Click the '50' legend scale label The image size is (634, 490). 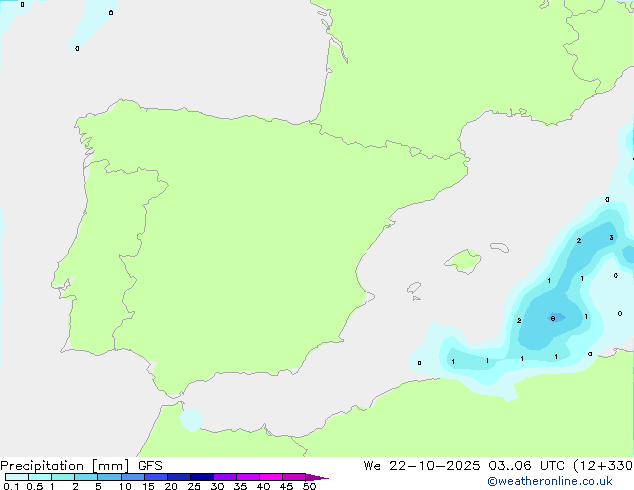pos(309,486)
